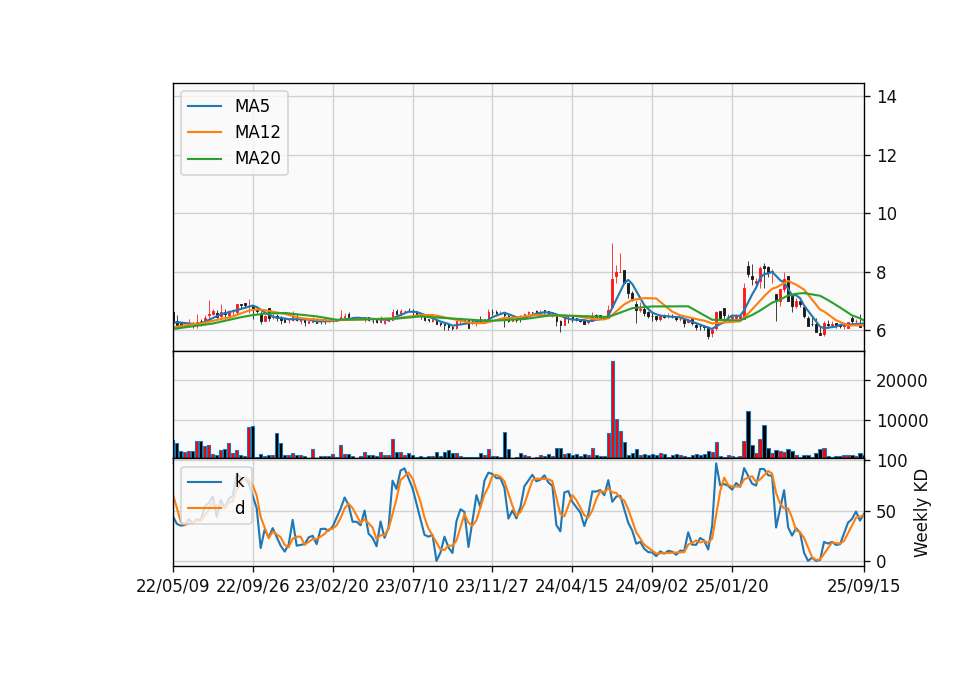Click the volume axis value 10000
Image resolution: width=960 pixels, height=690 pixels.
click(x=902, y=421)
